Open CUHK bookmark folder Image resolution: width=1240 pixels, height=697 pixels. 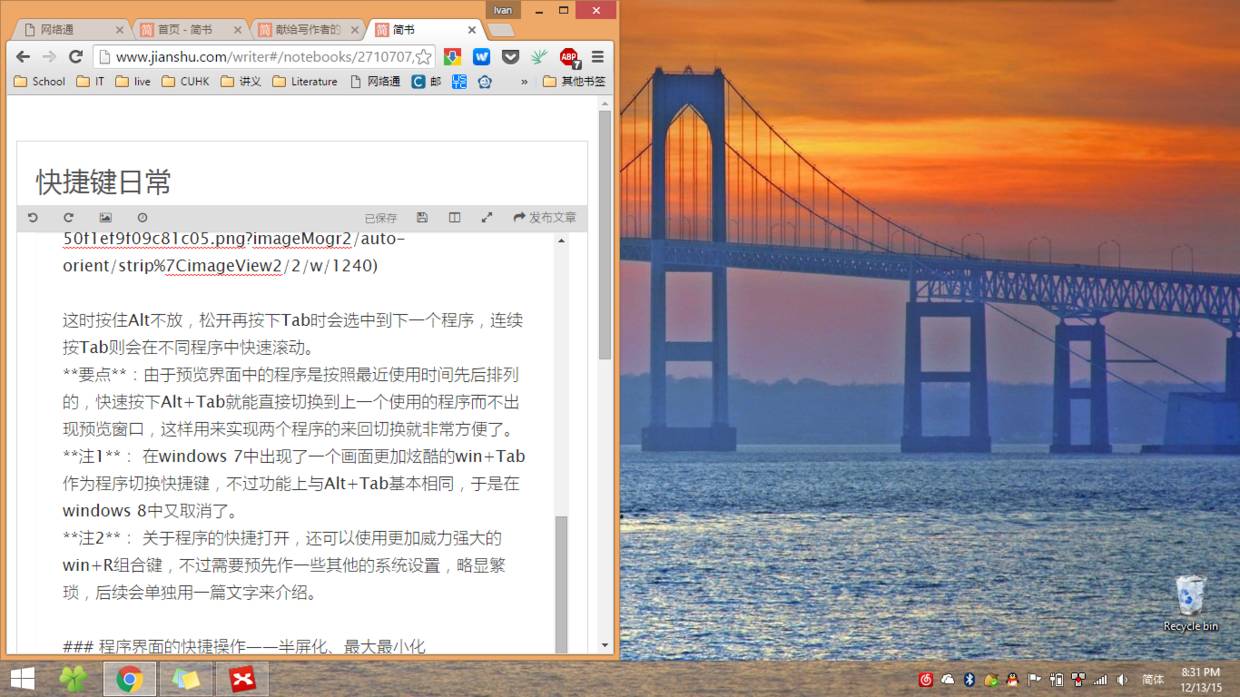185,81
